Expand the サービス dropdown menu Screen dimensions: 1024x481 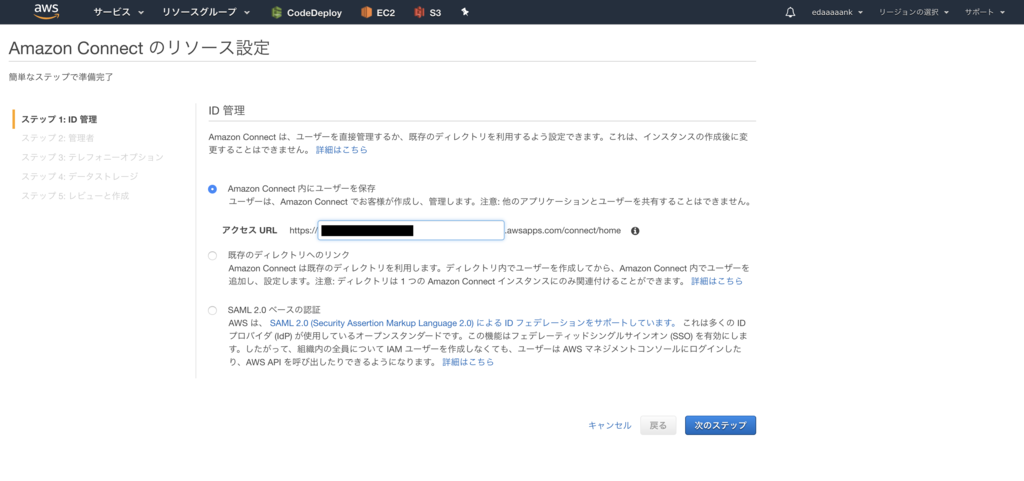tap(118, 12)
